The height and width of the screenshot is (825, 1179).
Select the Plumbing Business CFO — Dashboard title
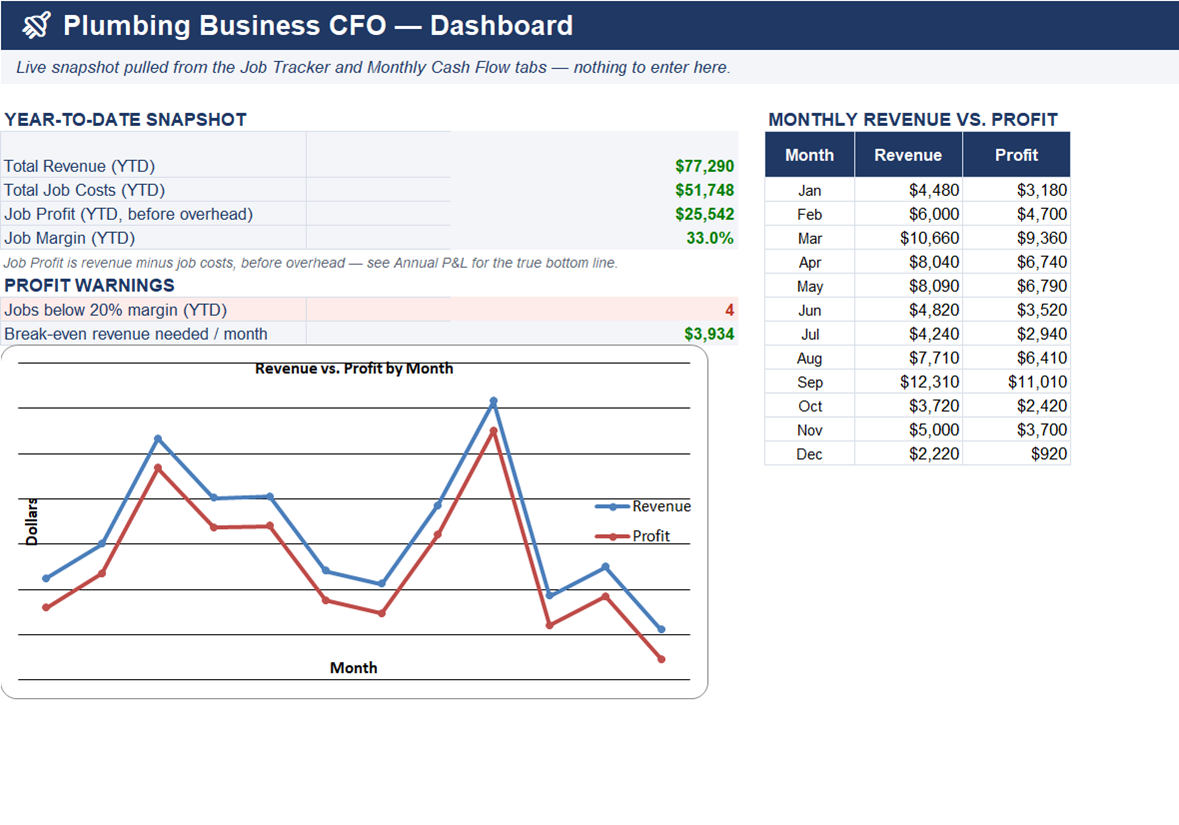[x=318, y=26]
